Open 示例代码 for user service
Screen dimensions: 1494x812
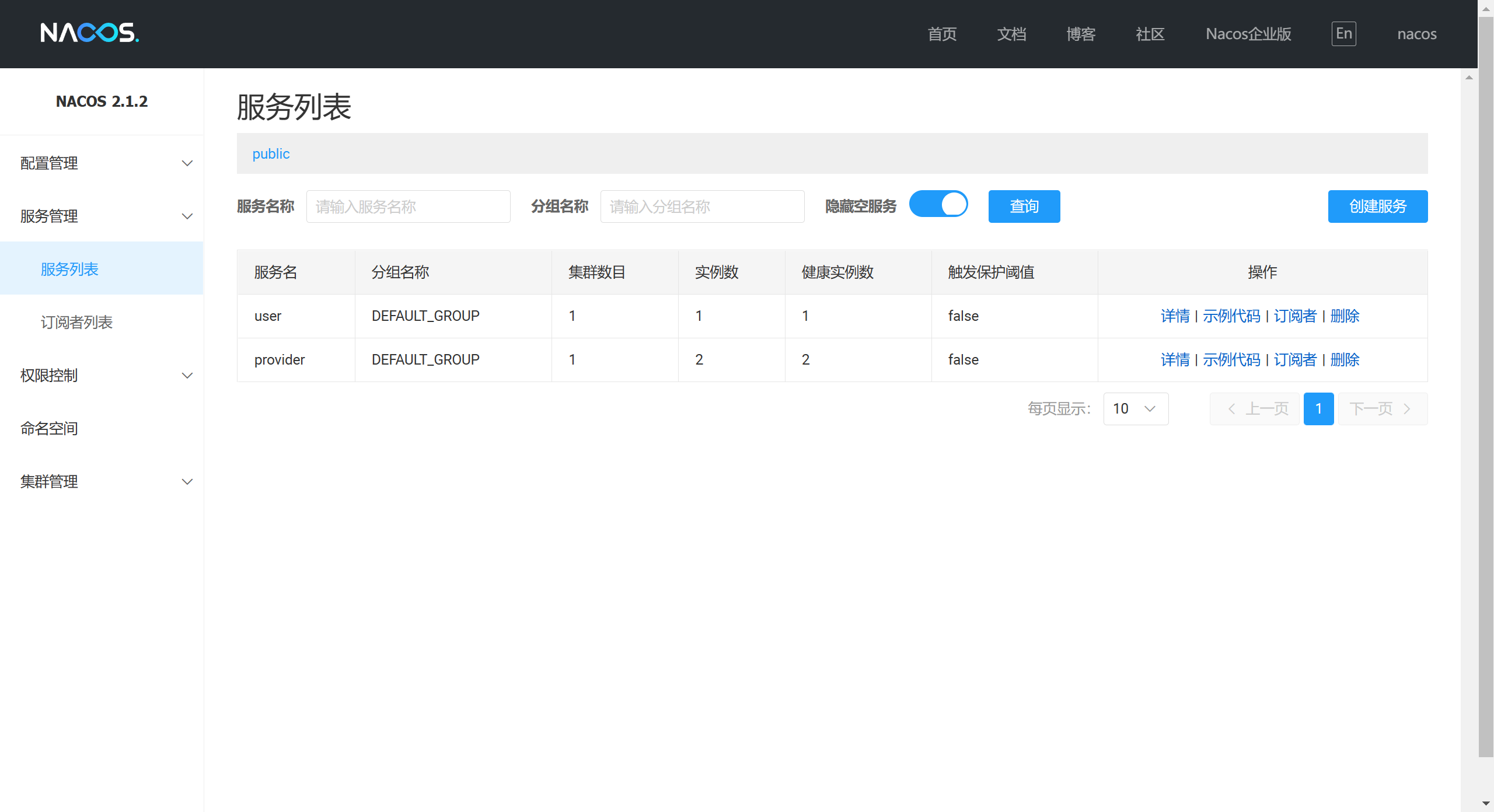[x=1231, y=316]
